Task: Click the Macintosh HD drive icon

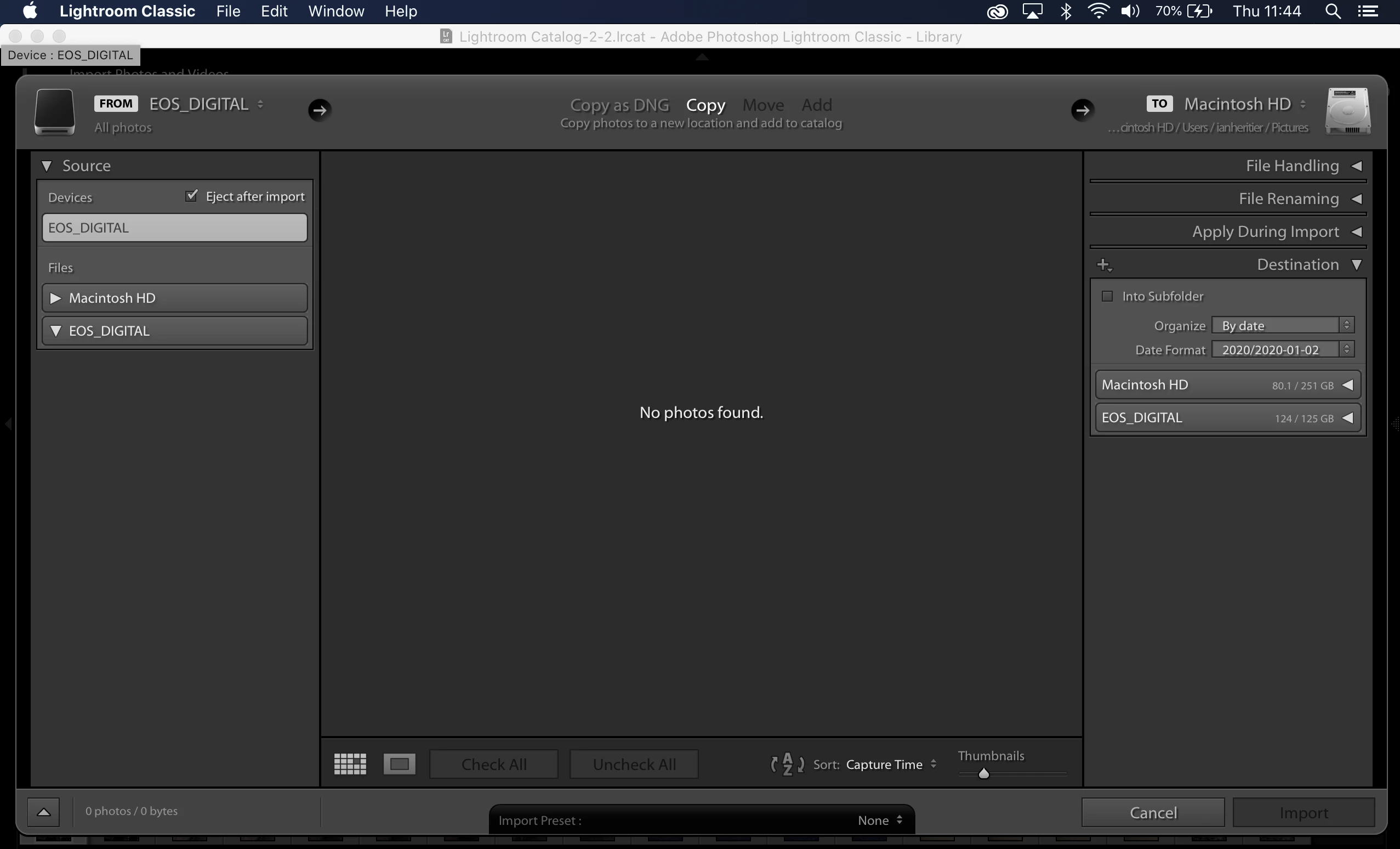Action: (1347, 111)
